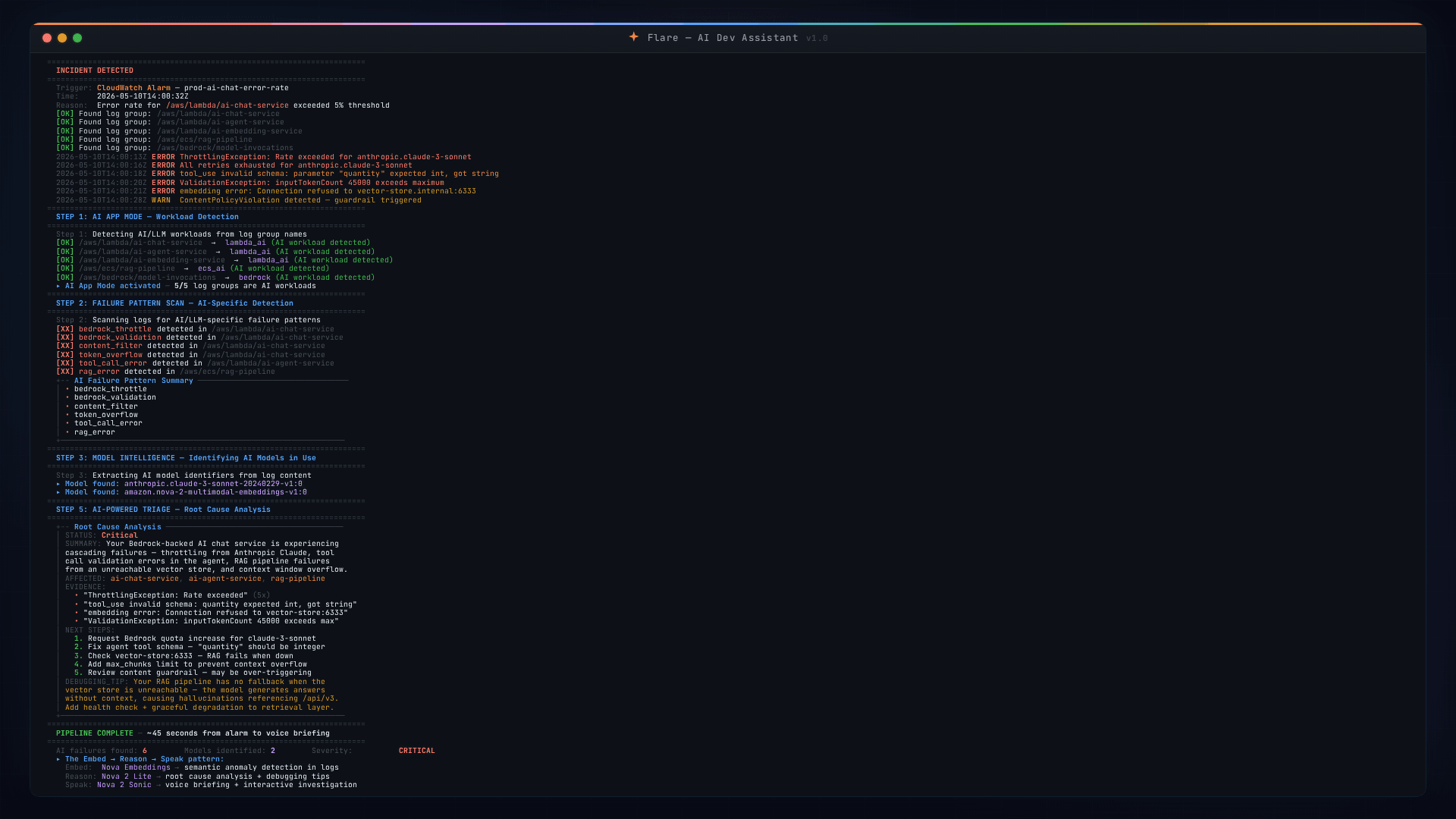This screenshot has width=1456, height=819.
Task: Click "STEP 3: MODEL INTELLIGENCE" heading
Action: tap(186, 458)
